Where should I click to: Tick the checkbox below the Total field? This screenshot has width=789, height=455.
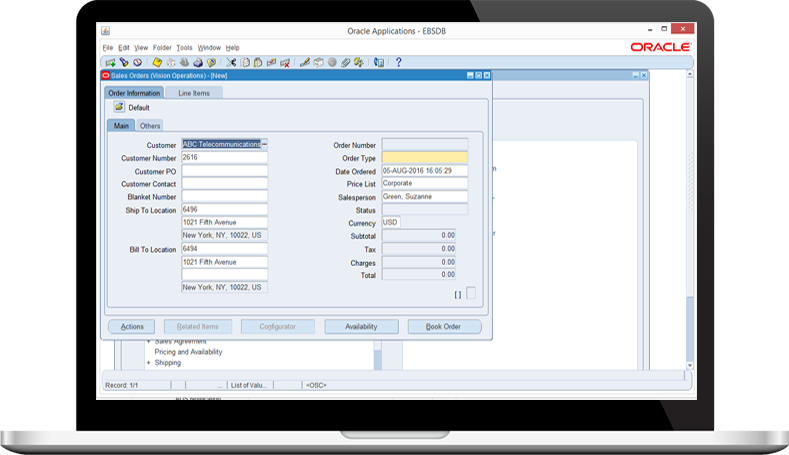[471, 293]
